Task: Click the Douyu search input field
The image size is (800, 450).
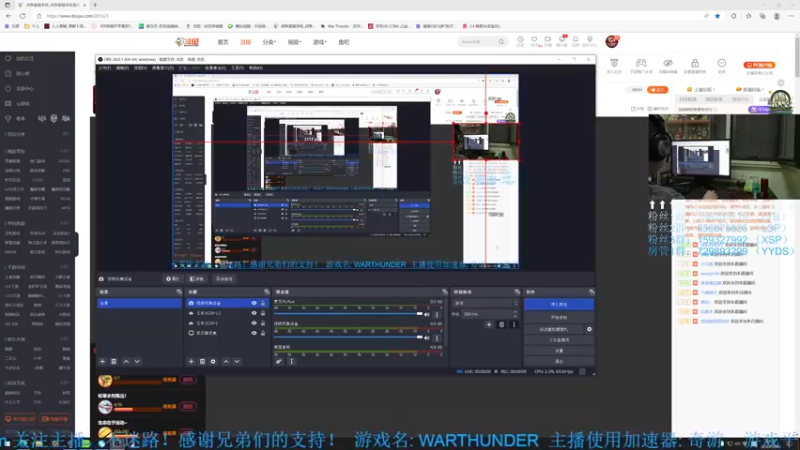Action: pos(477,42)
